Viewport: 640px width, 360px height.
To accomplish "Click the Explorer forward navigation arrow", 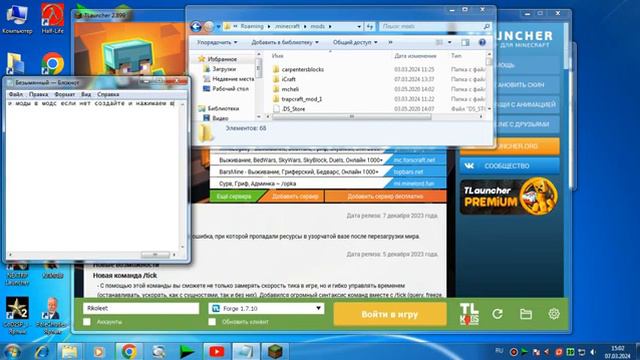I will click(x=209, y=27).
